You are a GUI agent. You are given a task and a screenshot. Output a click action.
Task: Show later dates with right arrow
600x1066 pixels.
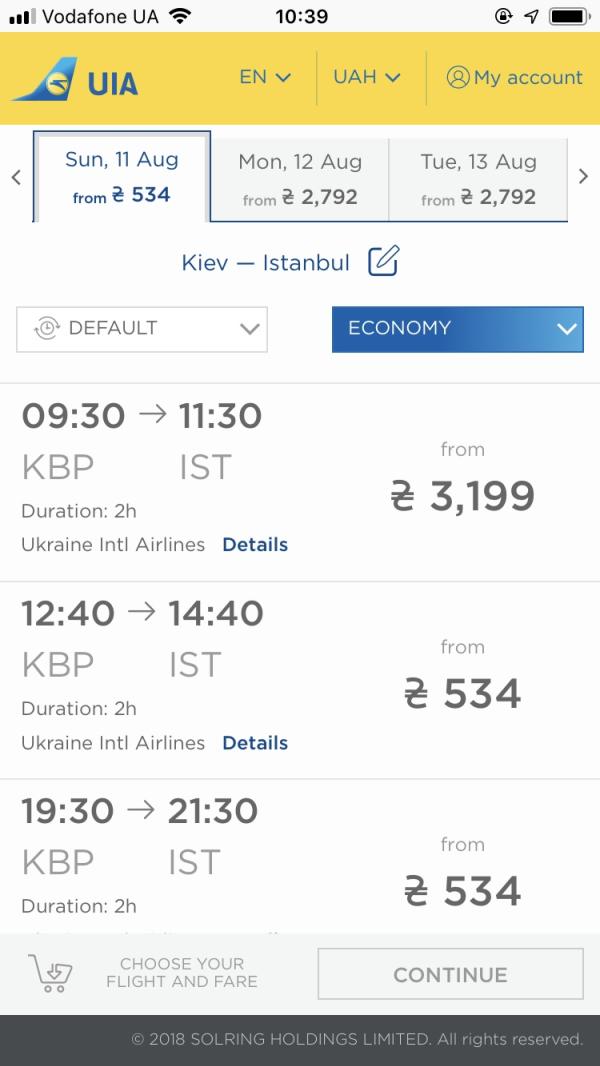[x=584, y=178]
